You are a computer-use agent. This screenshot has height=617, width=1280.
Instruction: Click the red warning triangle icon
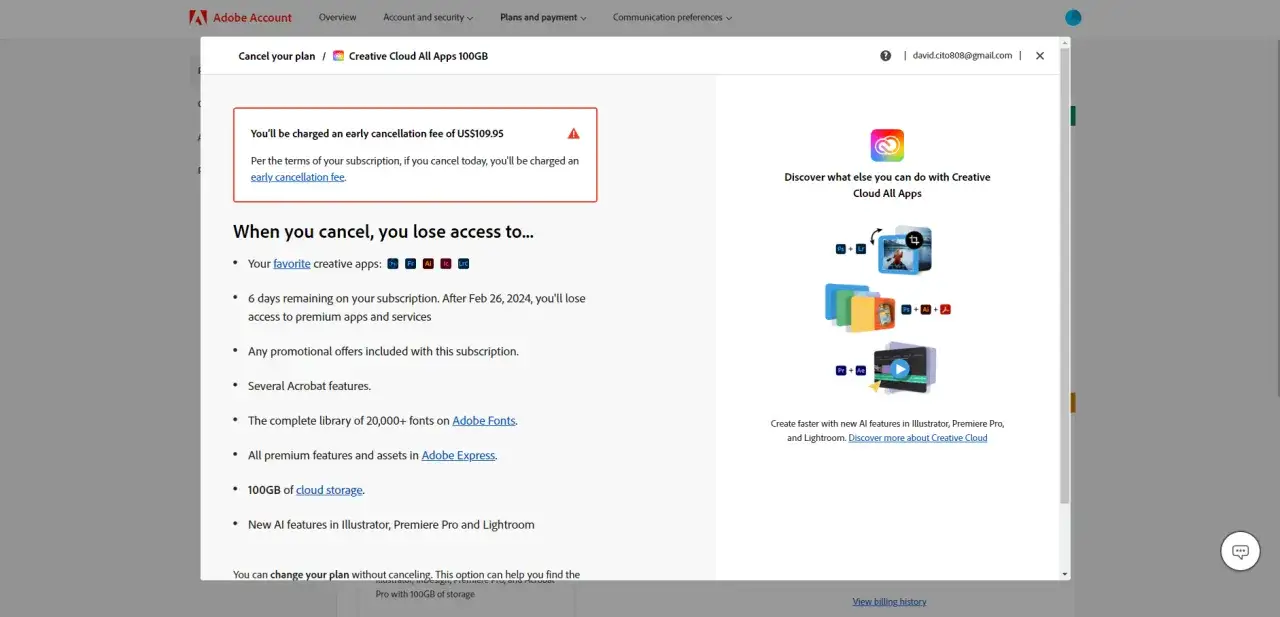pos(573,133)
